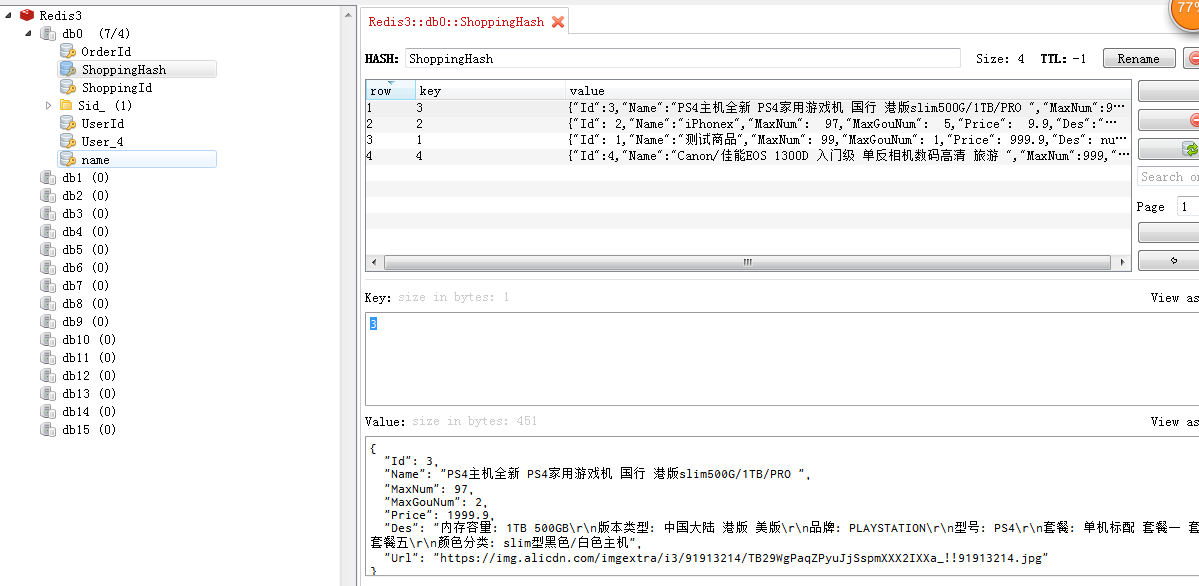Click the db0 database icon
Screen dimensions: 1199x586
pyautogui.click(x=48, y=34)
